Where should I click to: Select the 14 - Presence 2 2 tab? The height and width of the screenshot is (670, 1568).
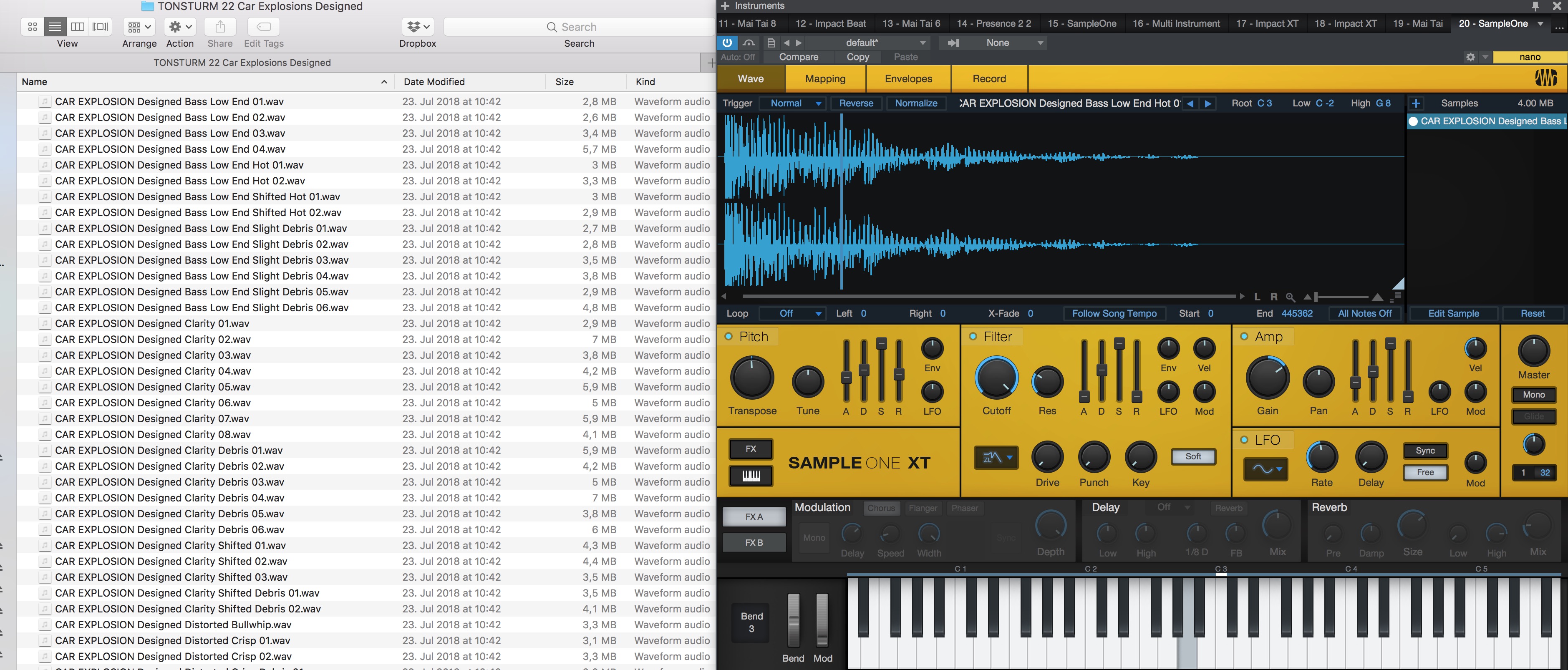[993, 24]
